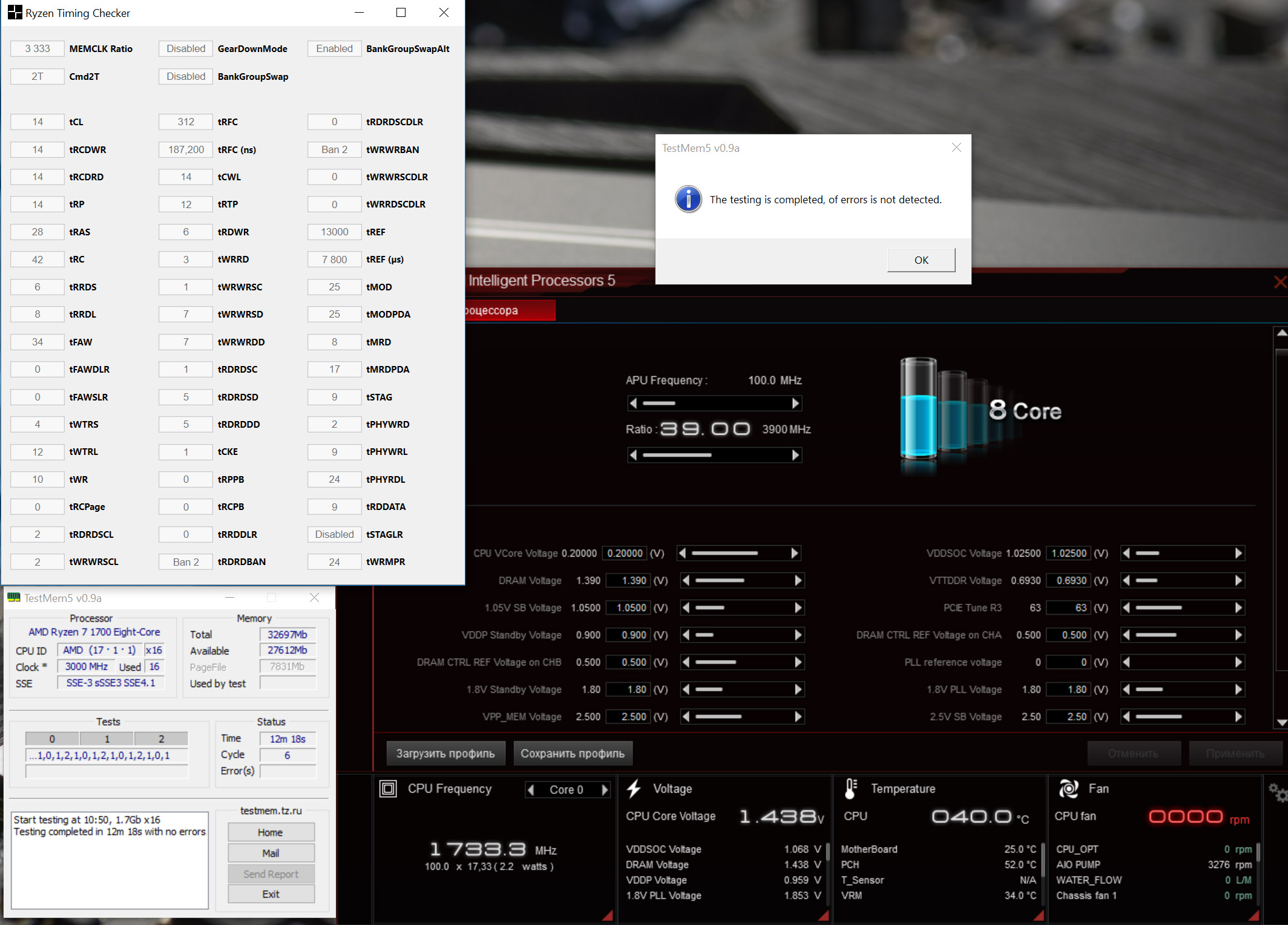The height and width of the screenshot is (925, 1288).
Task: Increase DRAM Voltage with right arrow
Action: pyautogui.click(x=798, y=581)
